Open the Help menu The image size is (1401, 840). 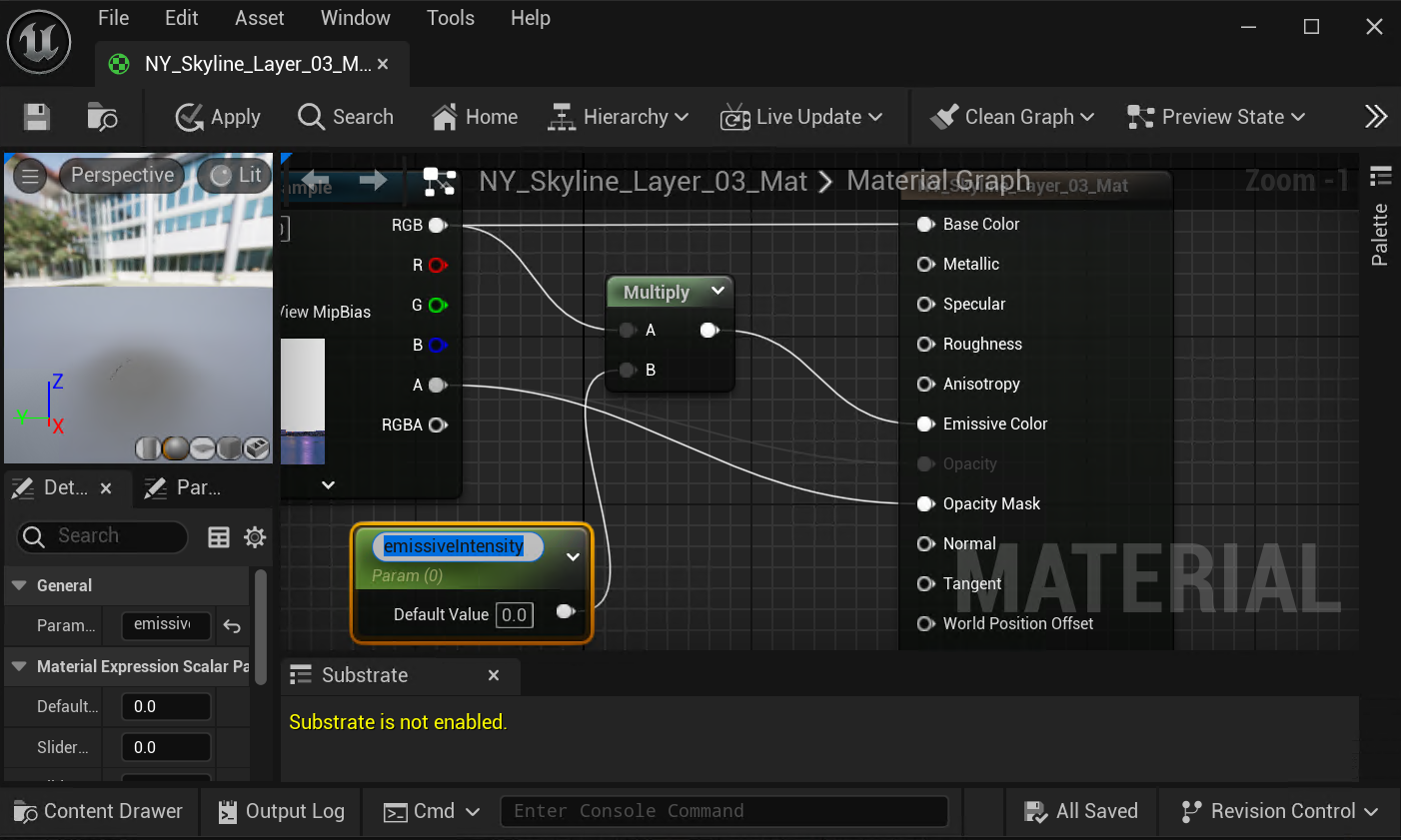pos(531,18)
